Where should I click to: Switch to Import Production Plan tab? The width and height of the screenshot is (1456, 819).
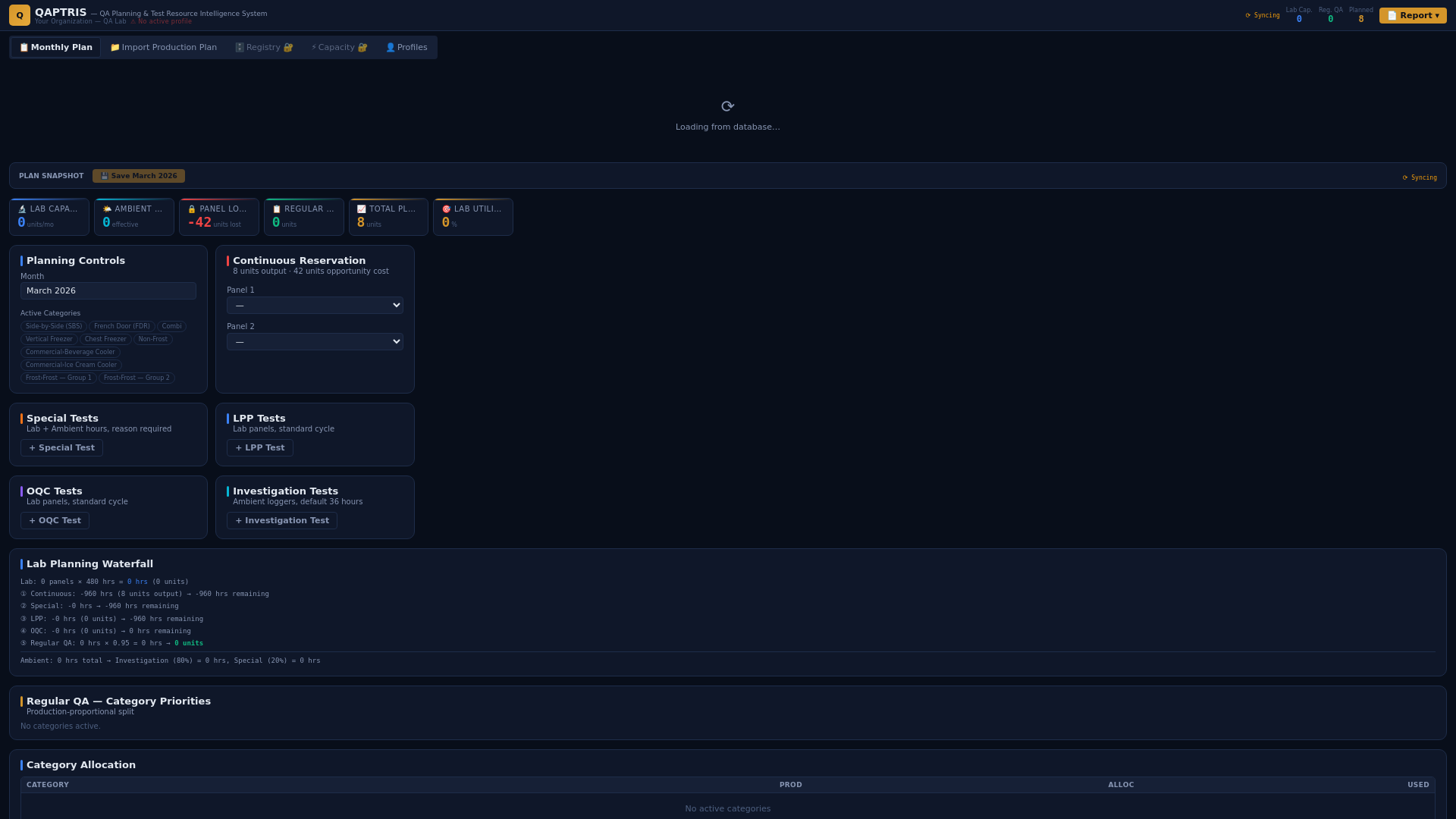click(164, 48)
